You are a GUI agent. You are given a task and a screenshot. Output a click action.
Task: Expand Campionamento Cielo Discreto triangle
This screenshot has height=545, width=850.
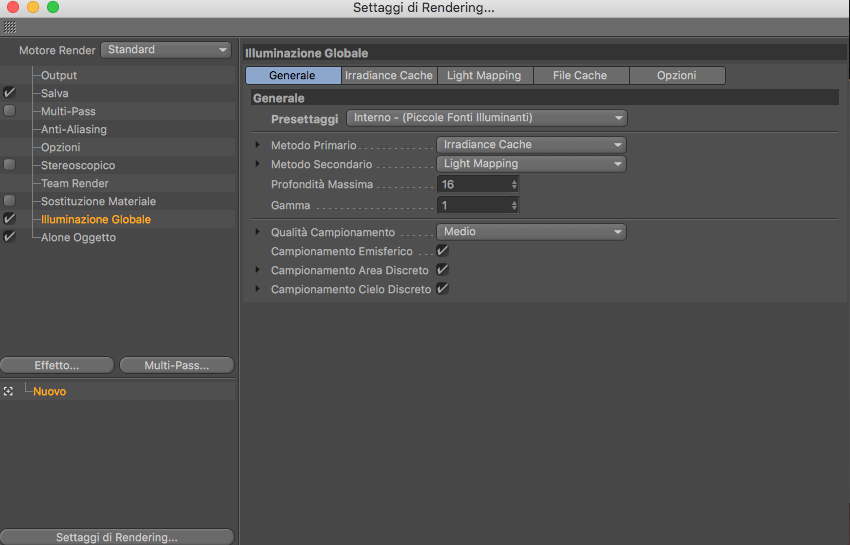click(x=257, y=289)
